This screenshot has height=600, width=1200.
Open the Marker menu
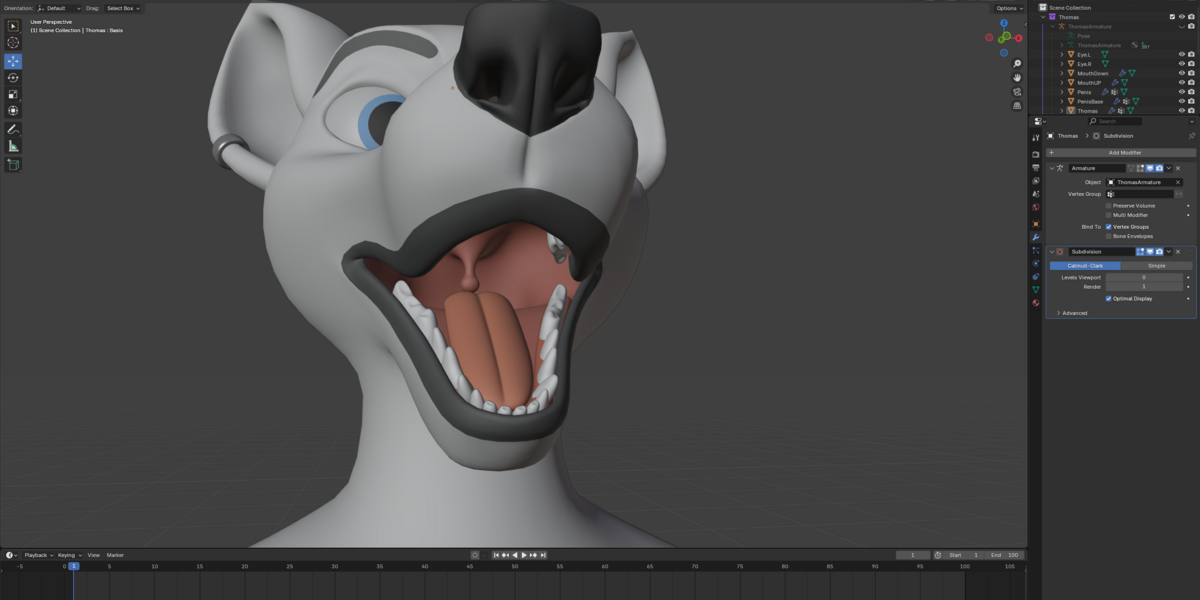point(115,555)
